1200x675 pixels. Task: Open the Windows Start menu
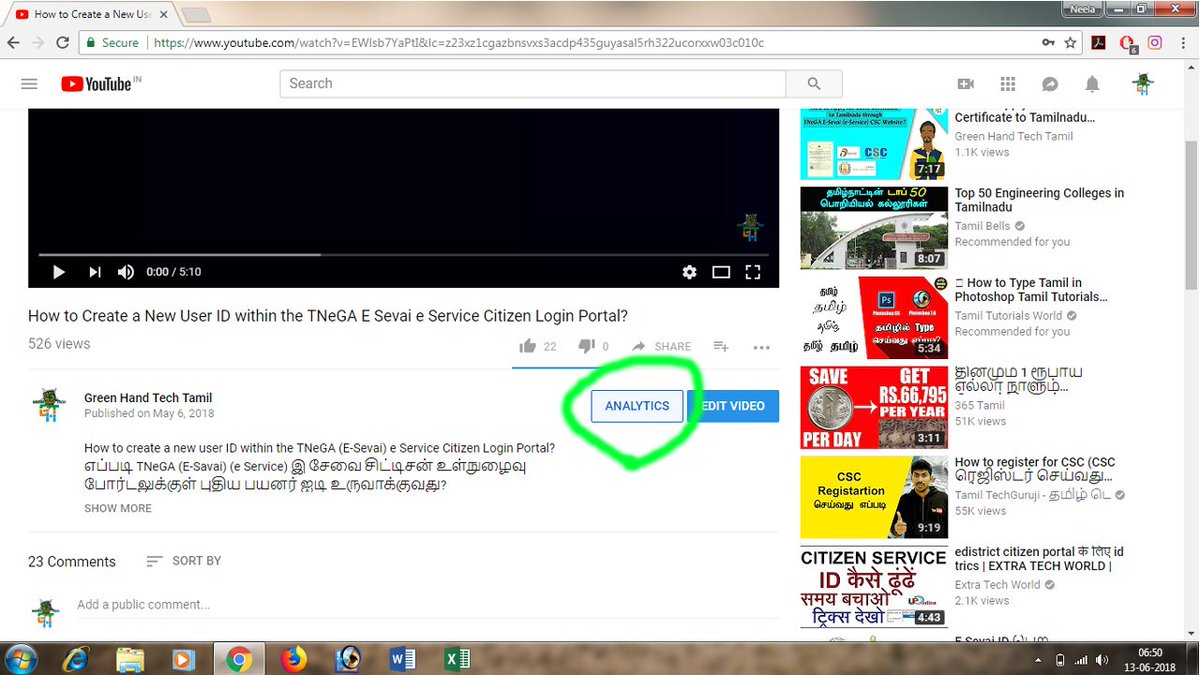pyautogui.click(x=21, y=659)
